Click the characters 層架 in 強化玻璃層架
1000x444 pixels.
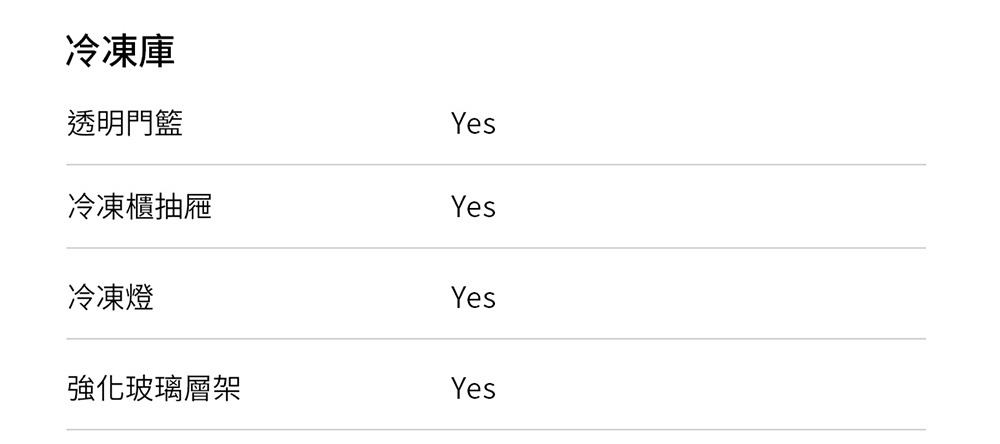click(x=212, y=387)
